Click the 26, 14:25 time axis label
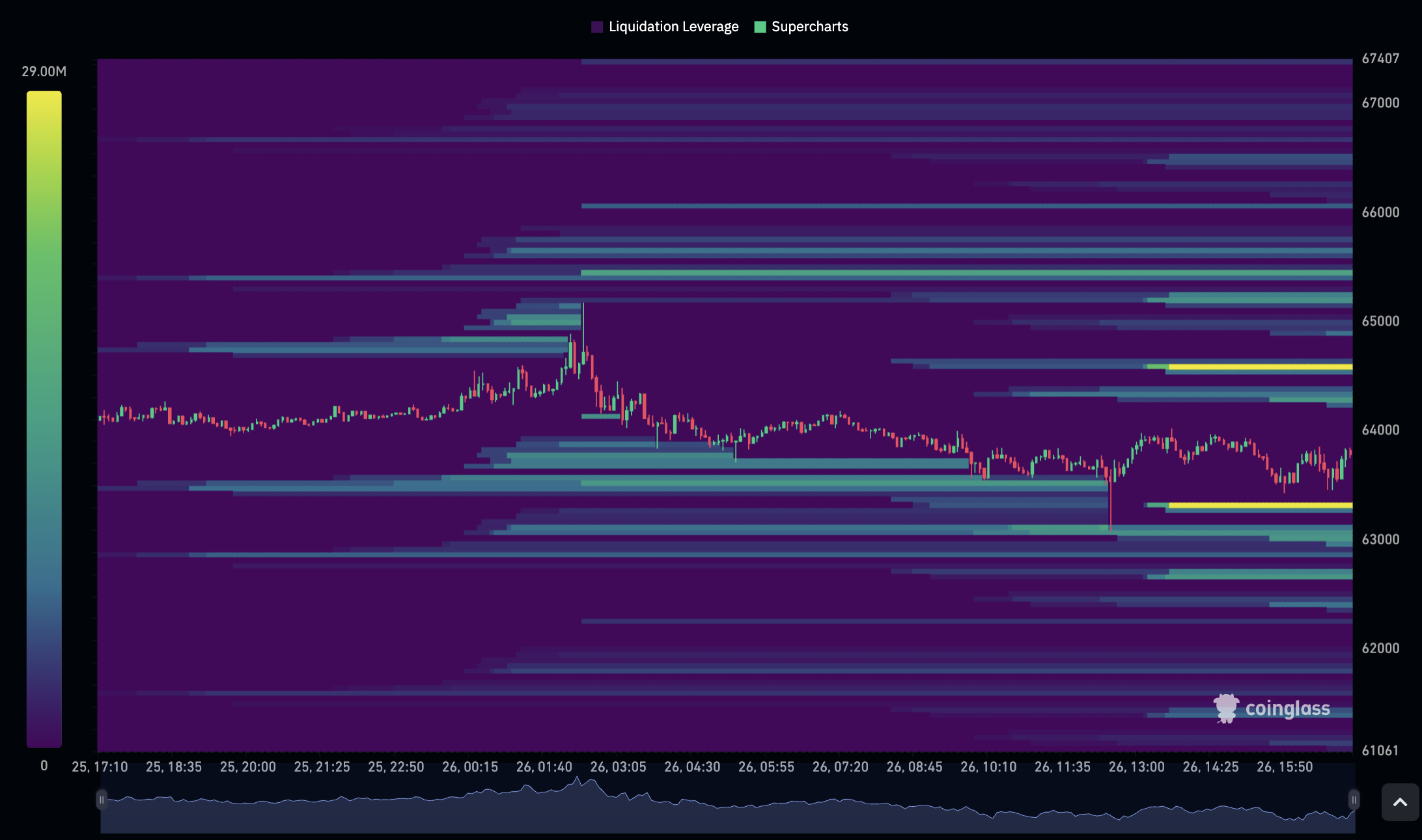The image size is (1422, 840). tap(1210, 767)
